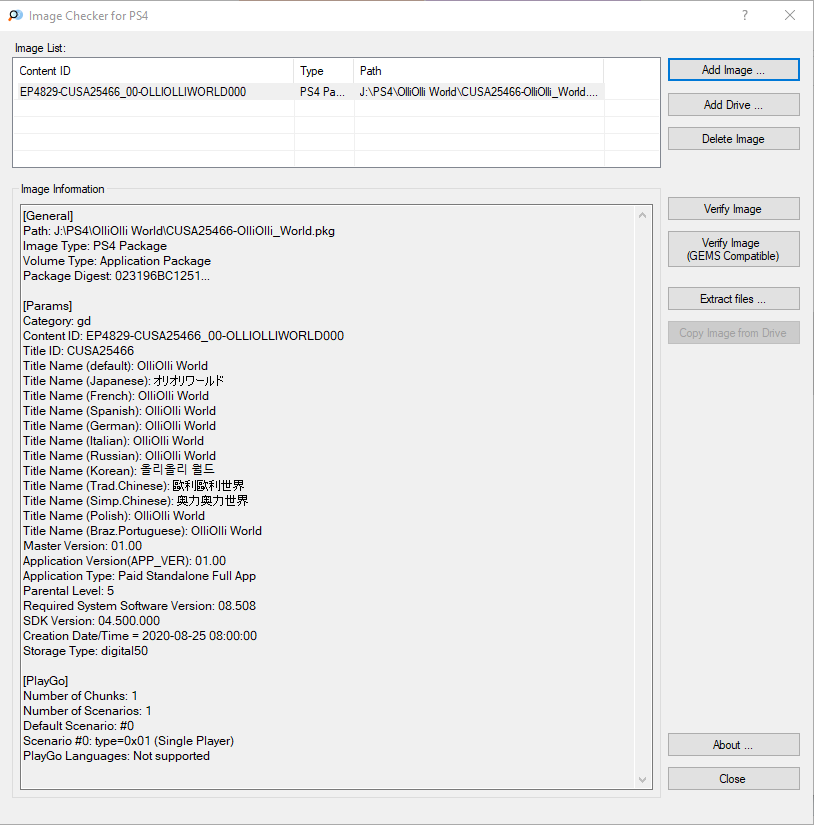
Task: Click the Path column header
Action: [x=478, y=71]
